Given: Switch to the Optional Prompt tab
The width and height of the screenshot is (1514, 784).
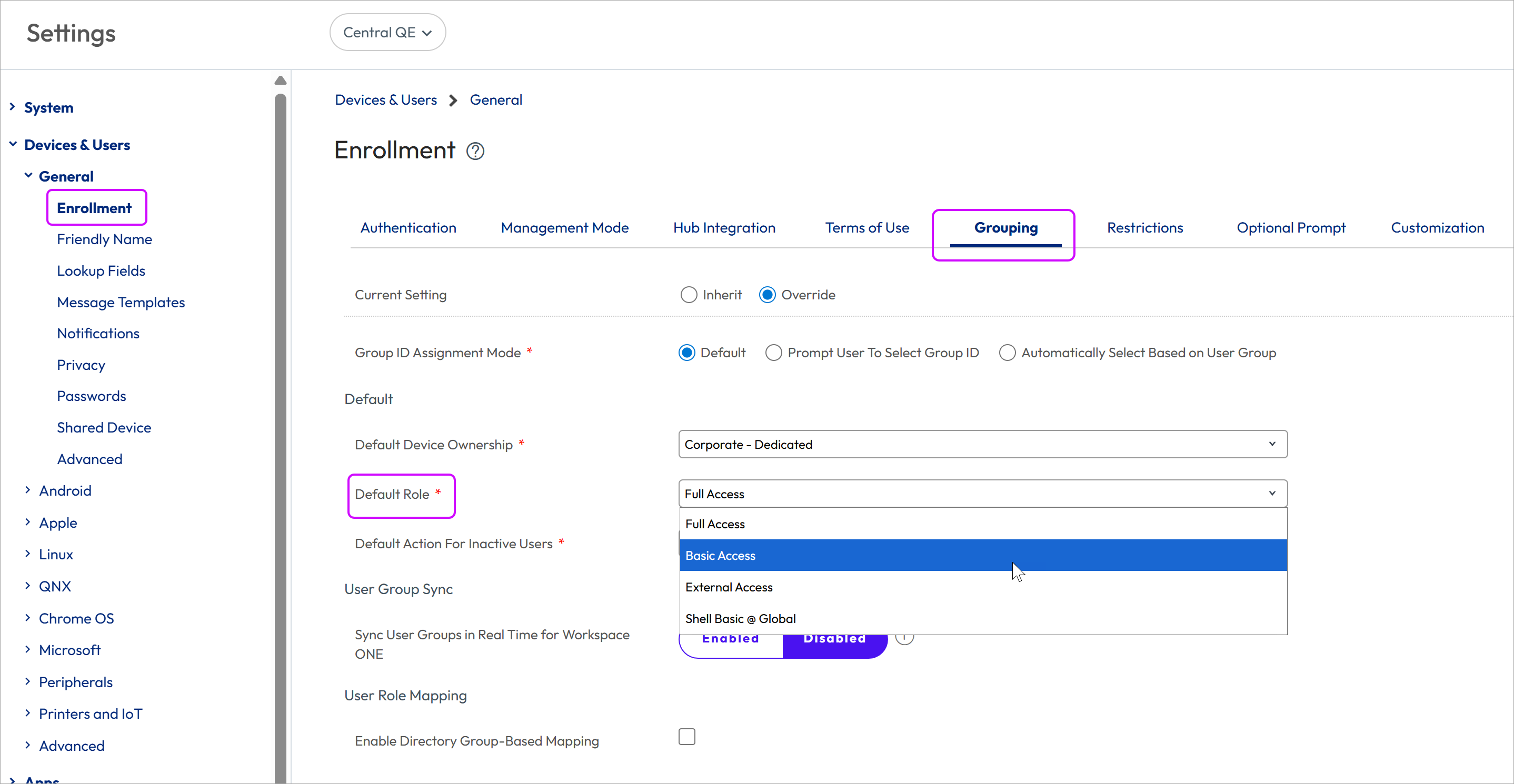Looking at the screenshot, I should pos(1291,228).
